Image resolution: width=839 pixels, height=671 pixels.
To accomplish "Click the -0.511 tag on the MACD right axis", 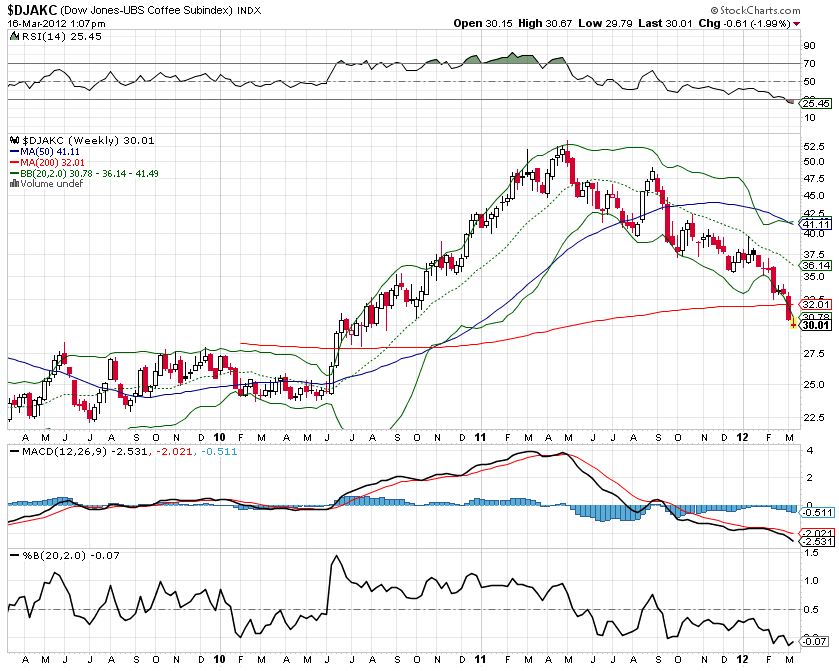I will (x=816, y=513).
